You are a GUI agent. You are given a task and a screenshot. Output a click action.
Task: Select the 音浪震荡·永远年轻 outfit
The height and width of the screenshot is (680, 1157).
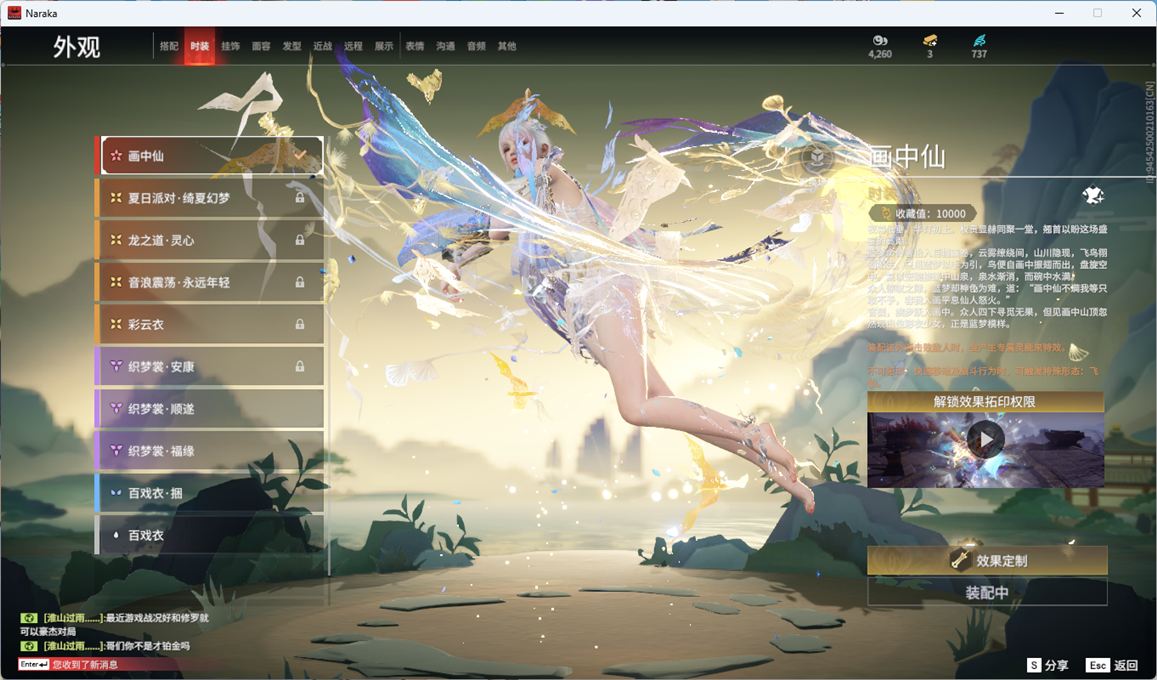[209, 282]
